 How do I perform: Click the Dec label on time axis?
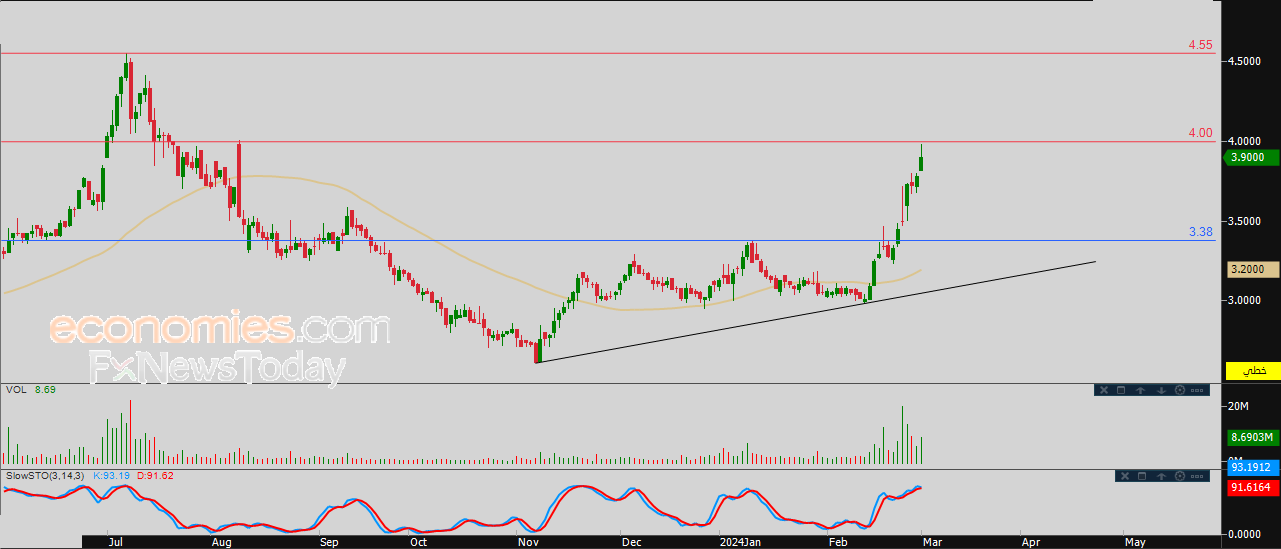(631, 541)
